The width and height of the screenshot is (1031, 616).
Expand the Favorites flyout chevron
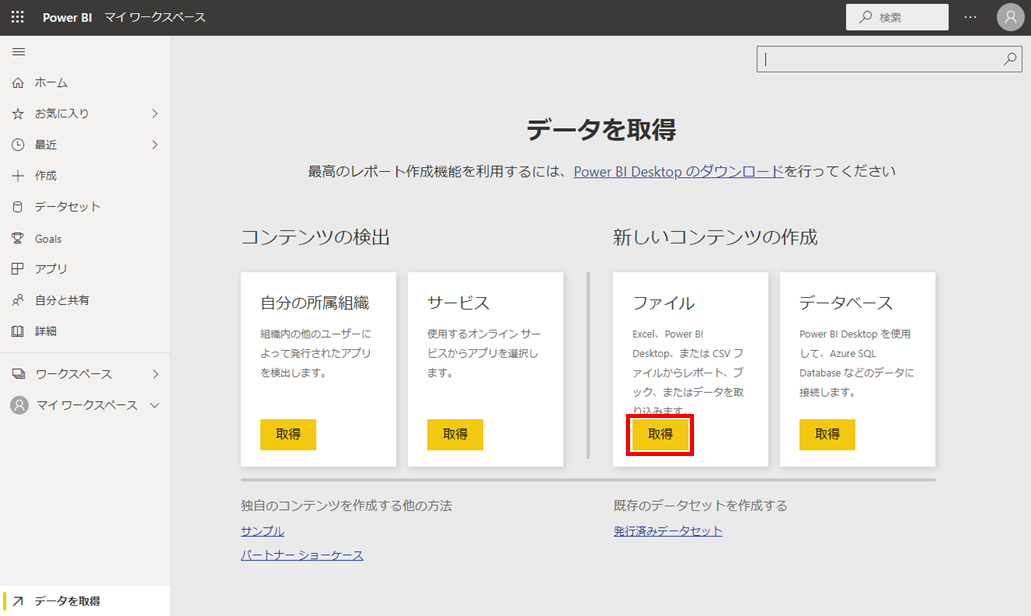pos(155,114)
